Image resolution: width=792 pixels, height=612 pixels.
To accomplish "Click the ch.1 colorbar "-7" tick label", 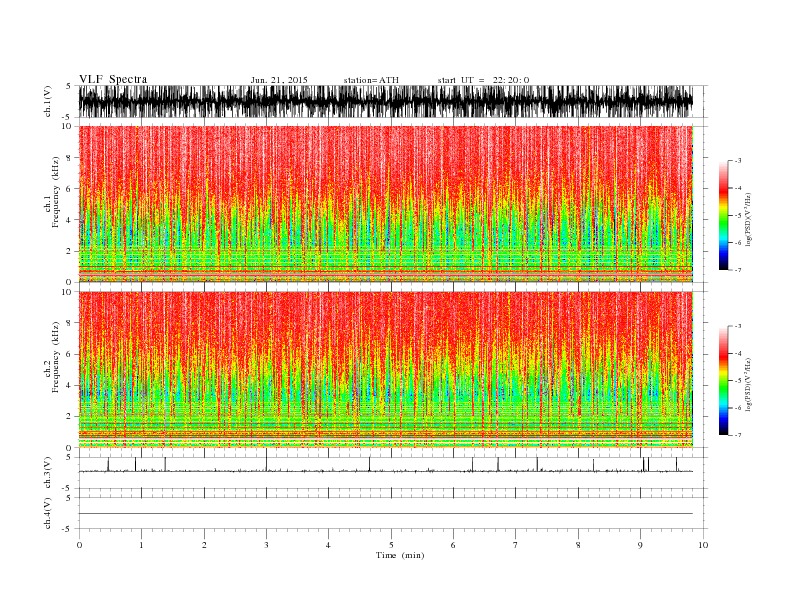I will pyautogui.click(x=737, y=270).
